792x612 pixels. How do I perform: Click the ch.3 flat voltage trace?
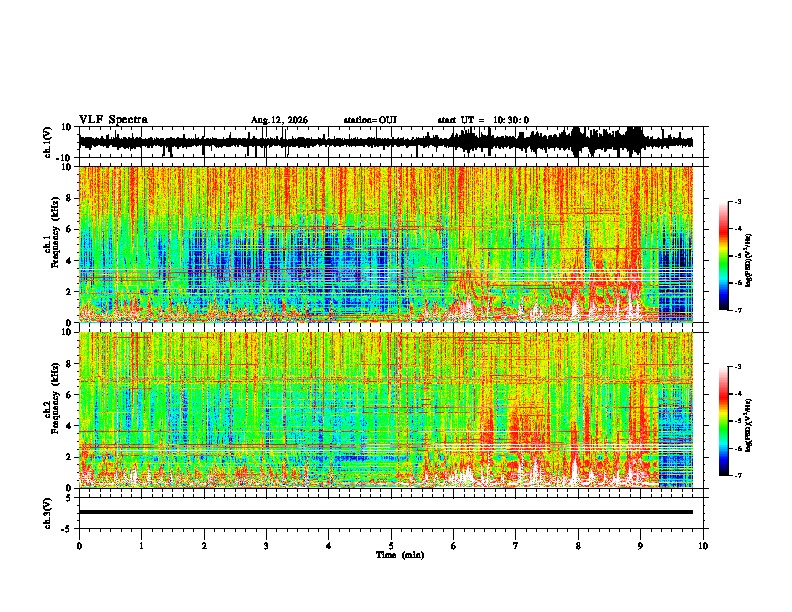tap(386, 512)
